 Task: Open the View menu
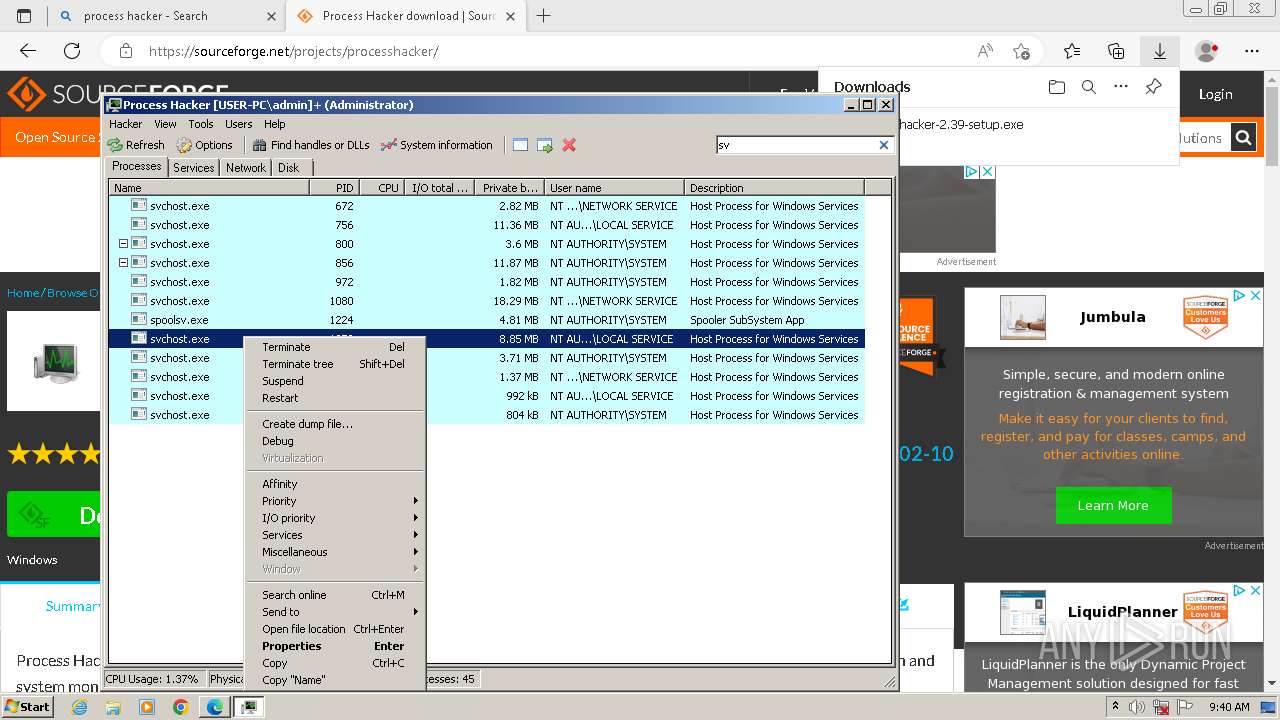pyautogui.click(x=165, y=124)
